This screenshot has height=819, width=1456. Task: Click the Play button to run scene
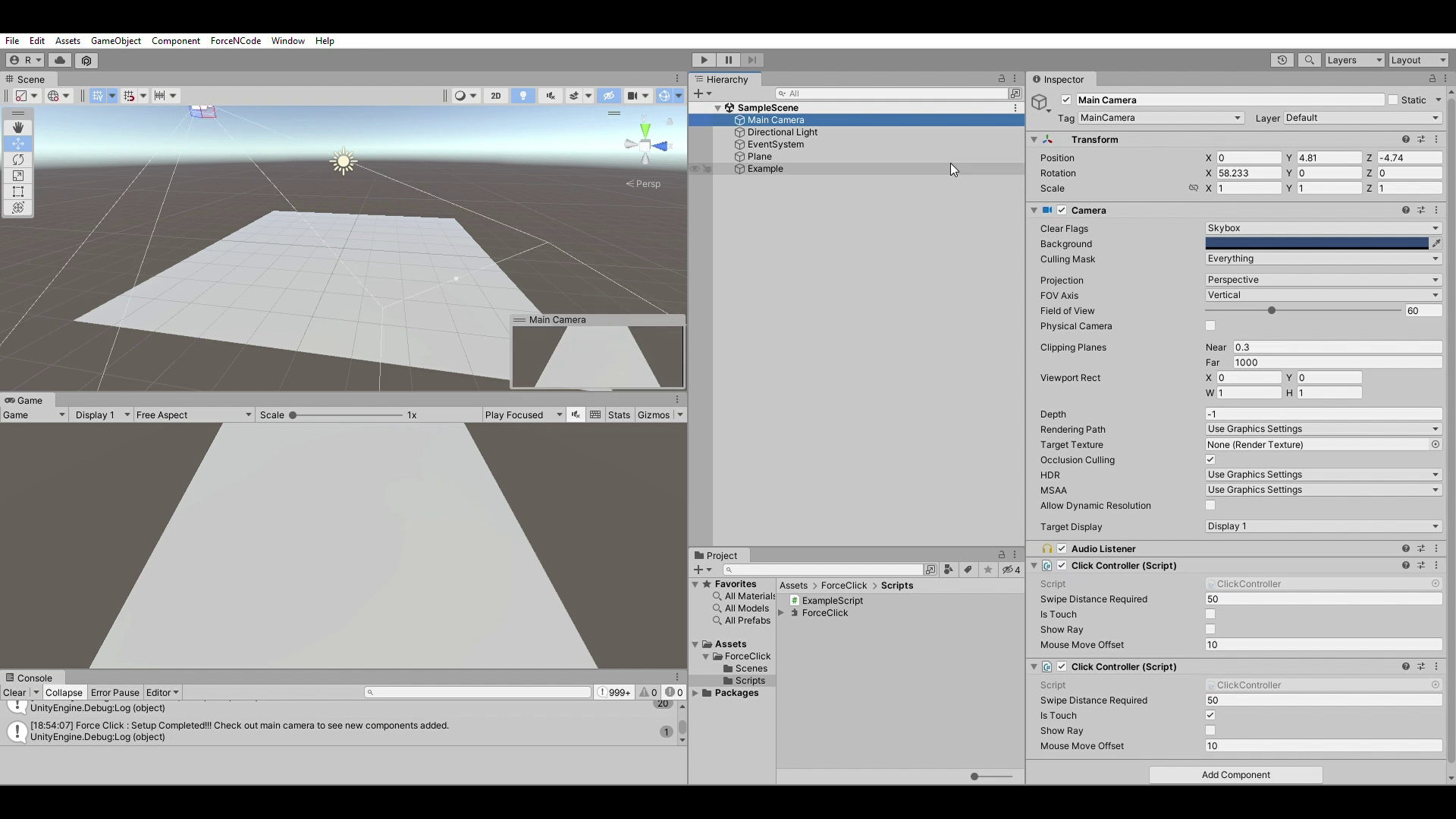click(703, 60)
